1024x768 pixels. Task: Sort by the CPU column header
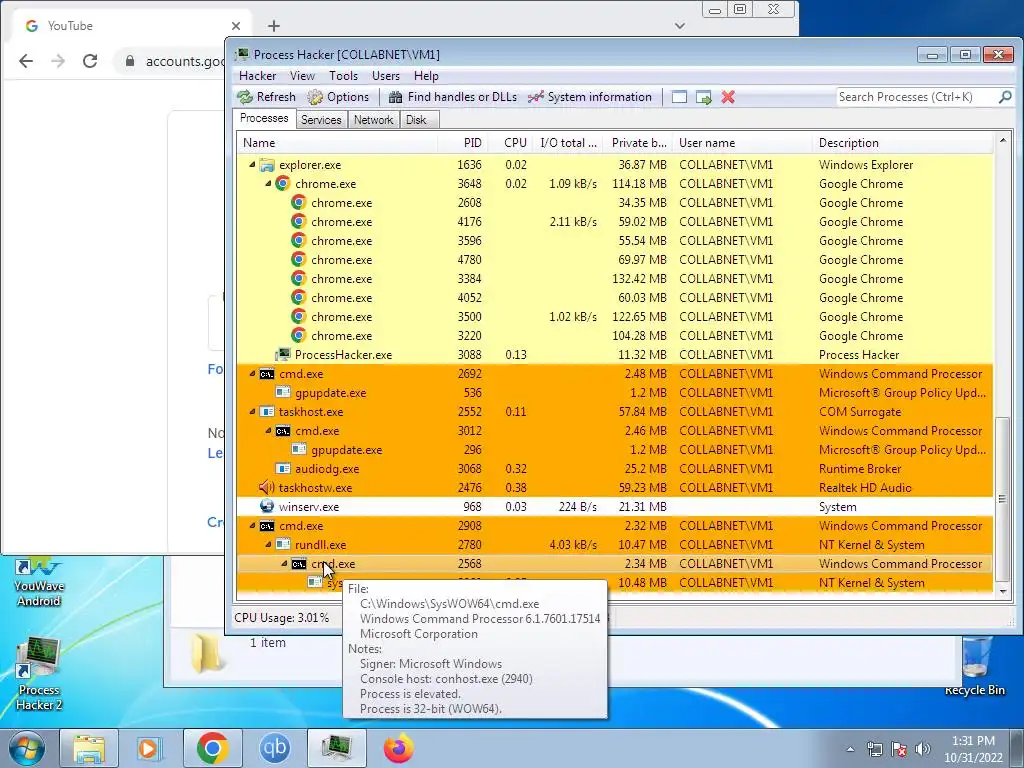click(511, 142)
